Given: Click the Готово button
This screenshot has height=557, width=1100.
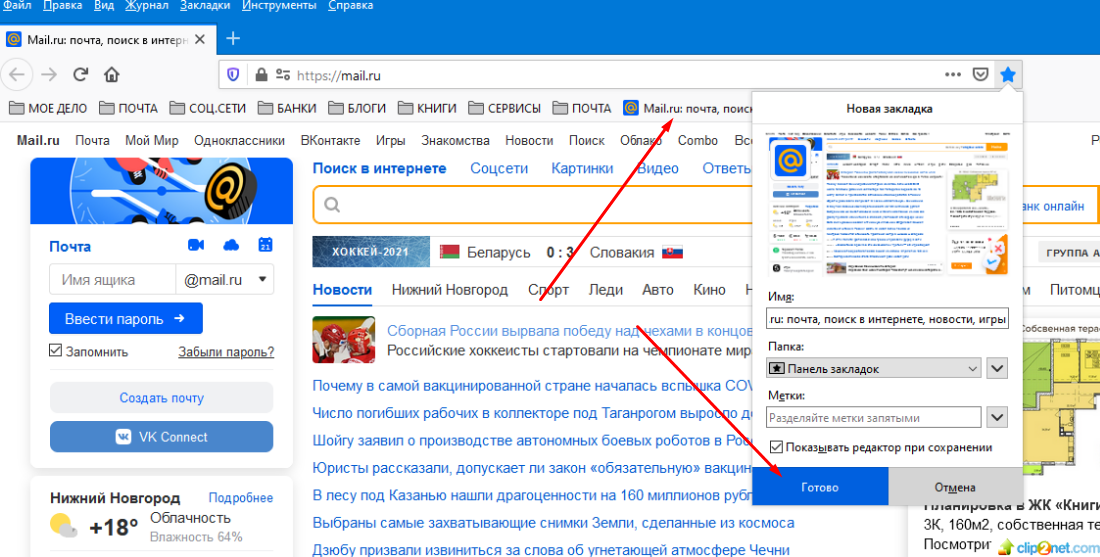Looking at the screenshot, I should tap(820, 487).
